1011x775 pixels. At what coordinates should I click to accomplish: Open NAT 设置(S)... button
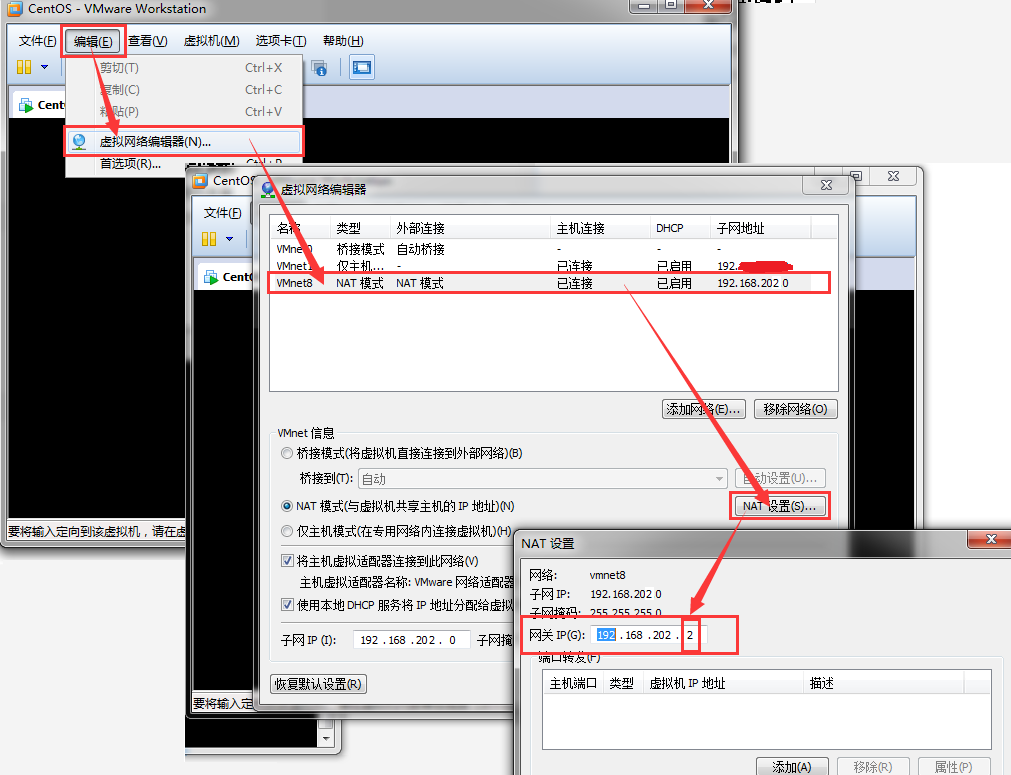pos(780,506)
